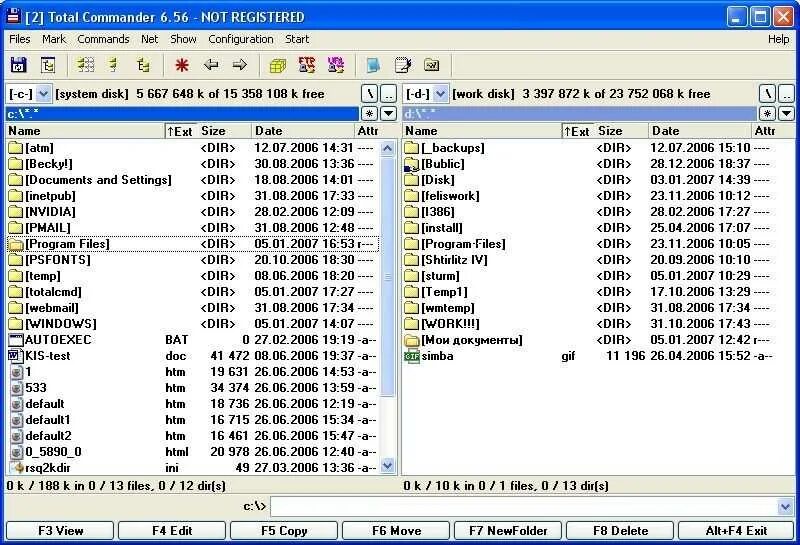The width and height of the screenshot is (800, 545).
Task: Open FTP connect toolbar icon
Action: tap(307, 65)
